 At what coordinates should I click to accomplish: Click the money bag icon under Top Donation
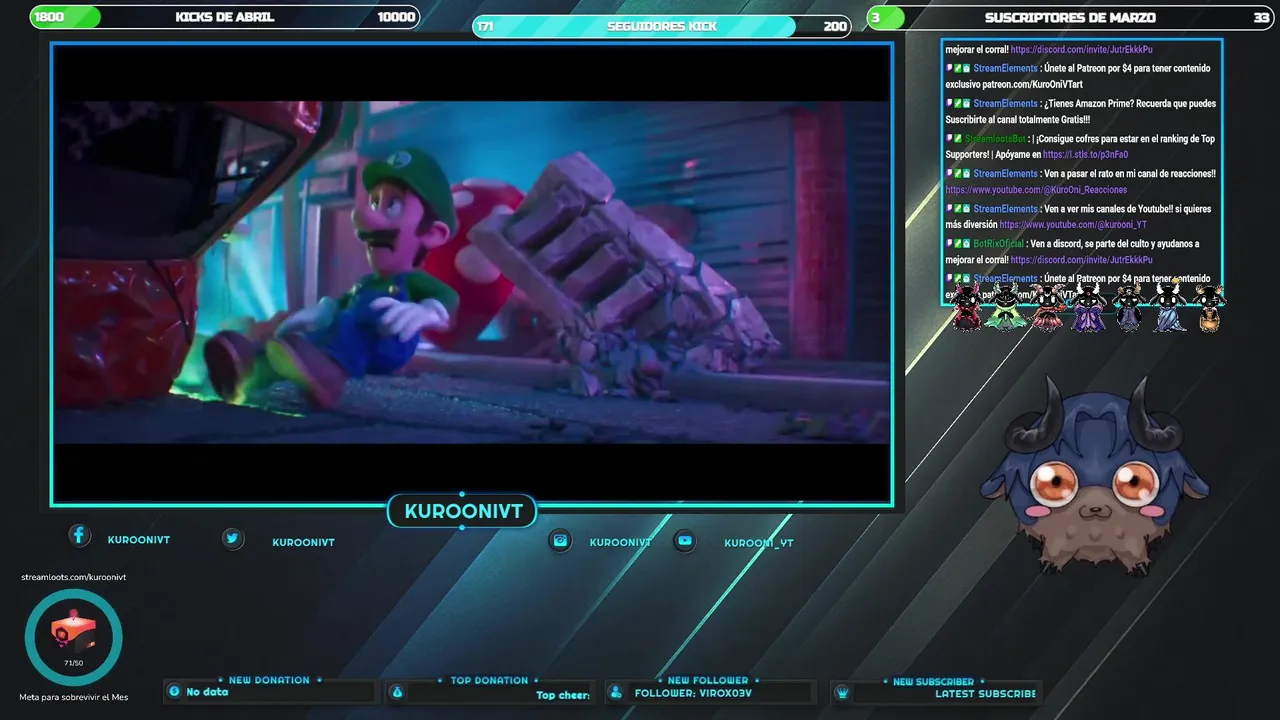(x=397, y=692)
